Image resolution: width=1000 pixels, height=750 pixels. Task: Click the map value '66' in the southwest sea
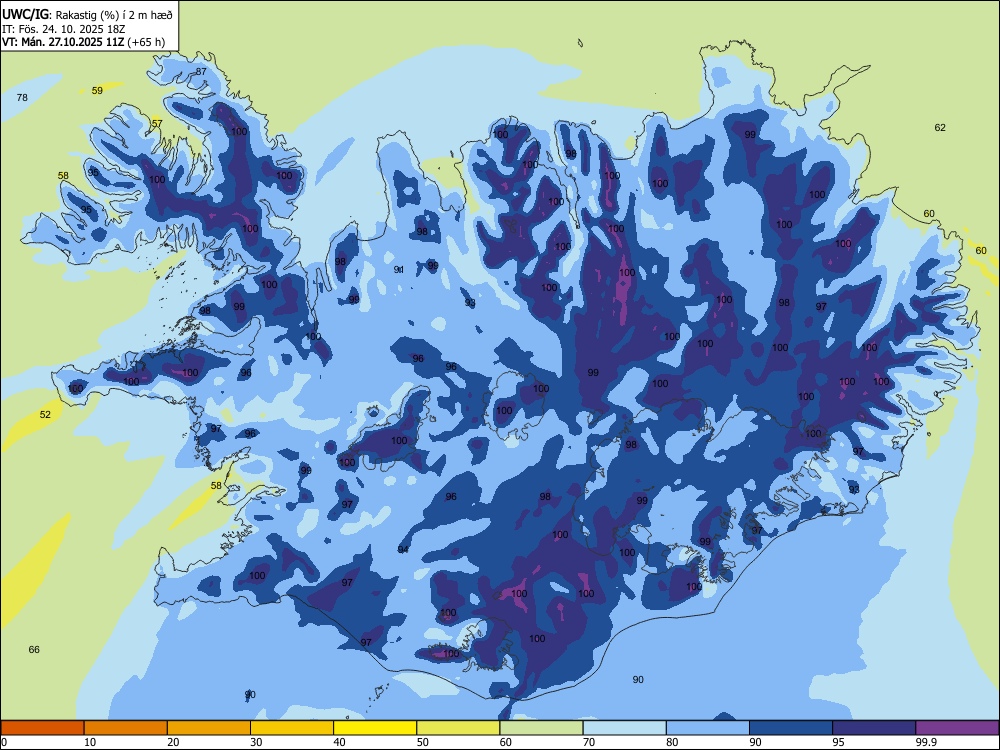tap(34, 649)
